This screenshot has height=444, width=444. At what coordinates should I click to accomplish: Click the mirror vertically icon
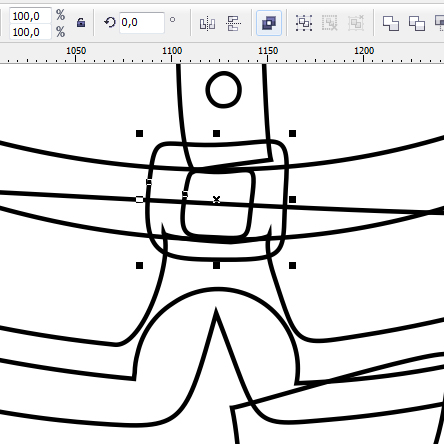tap(233, 23)
